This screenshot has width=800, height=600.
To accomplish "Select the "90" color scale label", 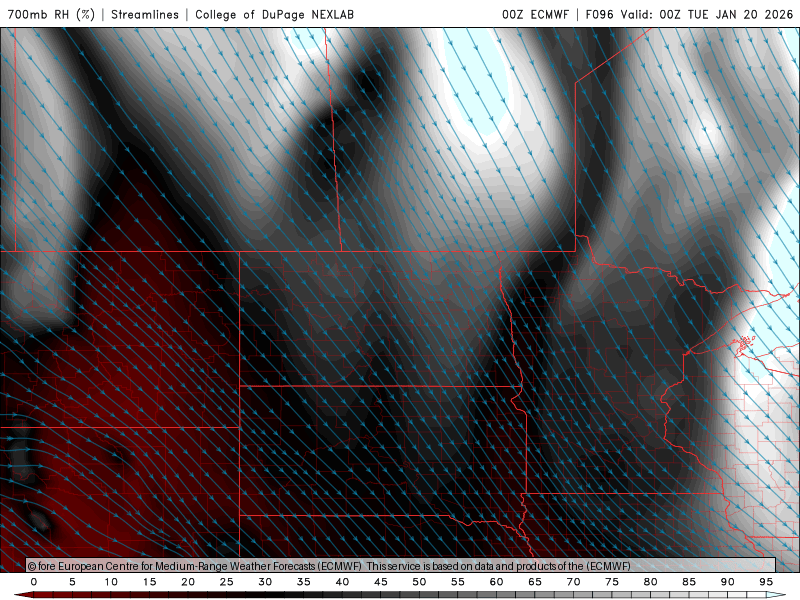I will click(x=728, y=582).
